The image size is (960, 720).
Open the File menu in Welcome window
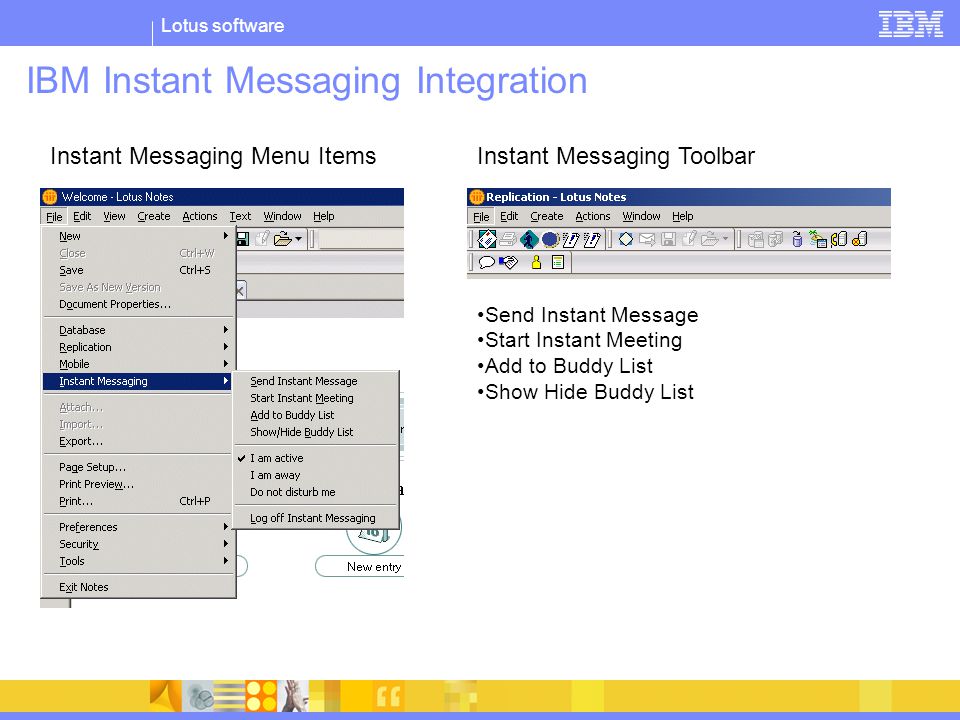pos(54,216)
